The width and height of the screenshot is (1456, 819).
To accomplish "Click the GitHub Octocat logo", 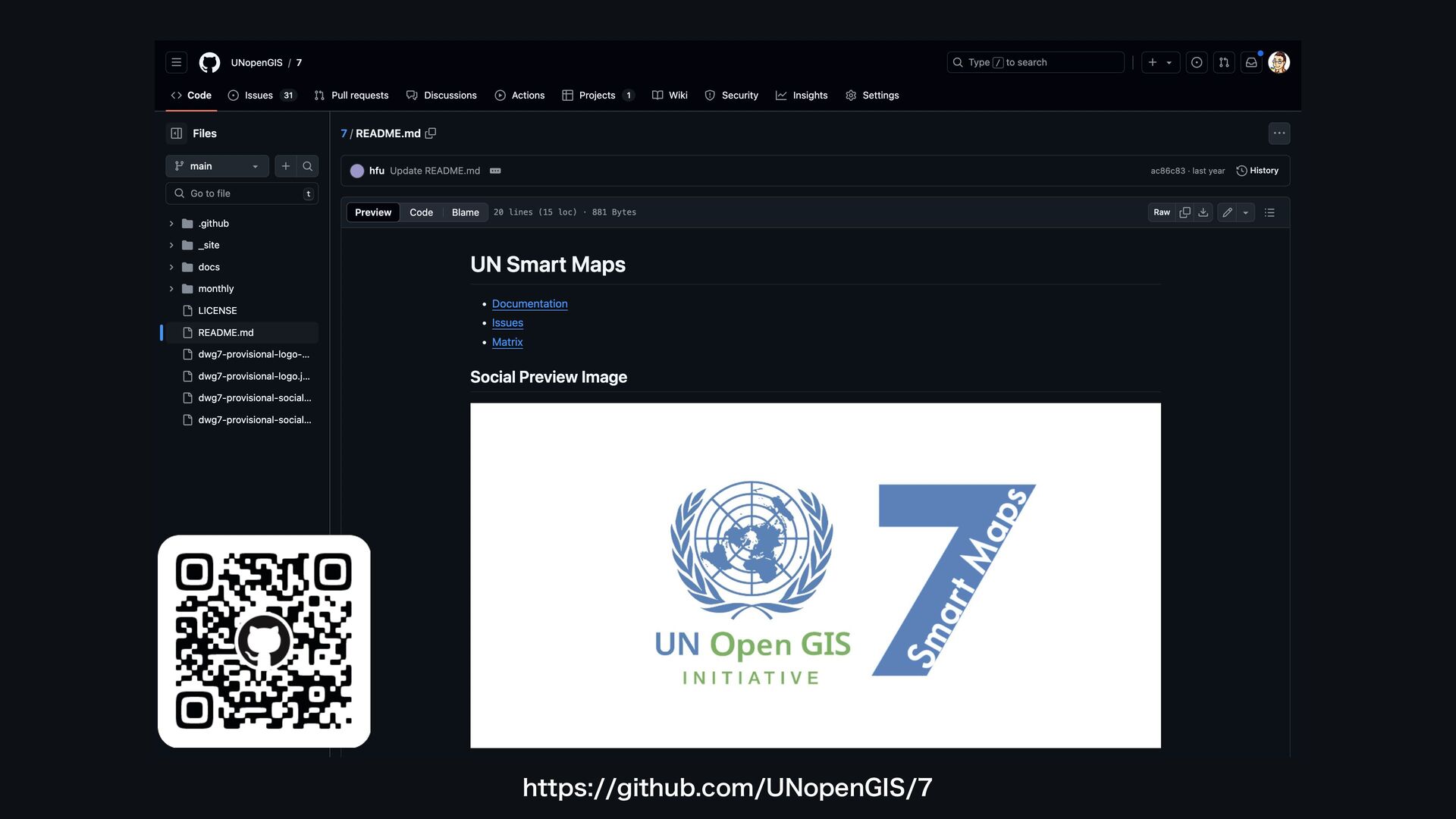I will [209, 62].
